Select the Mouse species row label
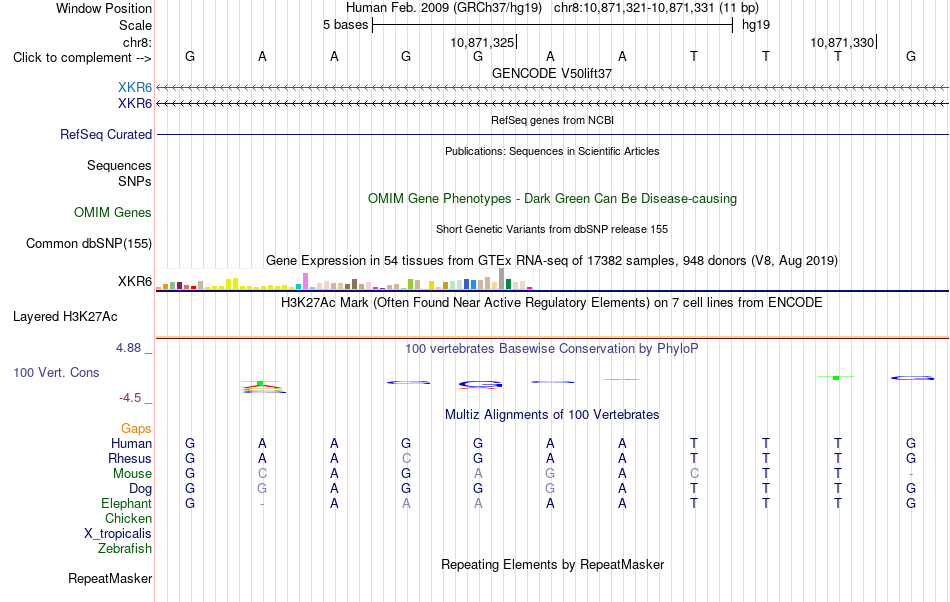 [x=131, y=474]
